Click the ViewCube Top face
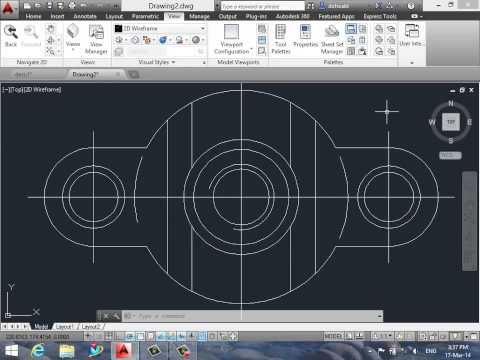480x360 pixels. point(451,122)
